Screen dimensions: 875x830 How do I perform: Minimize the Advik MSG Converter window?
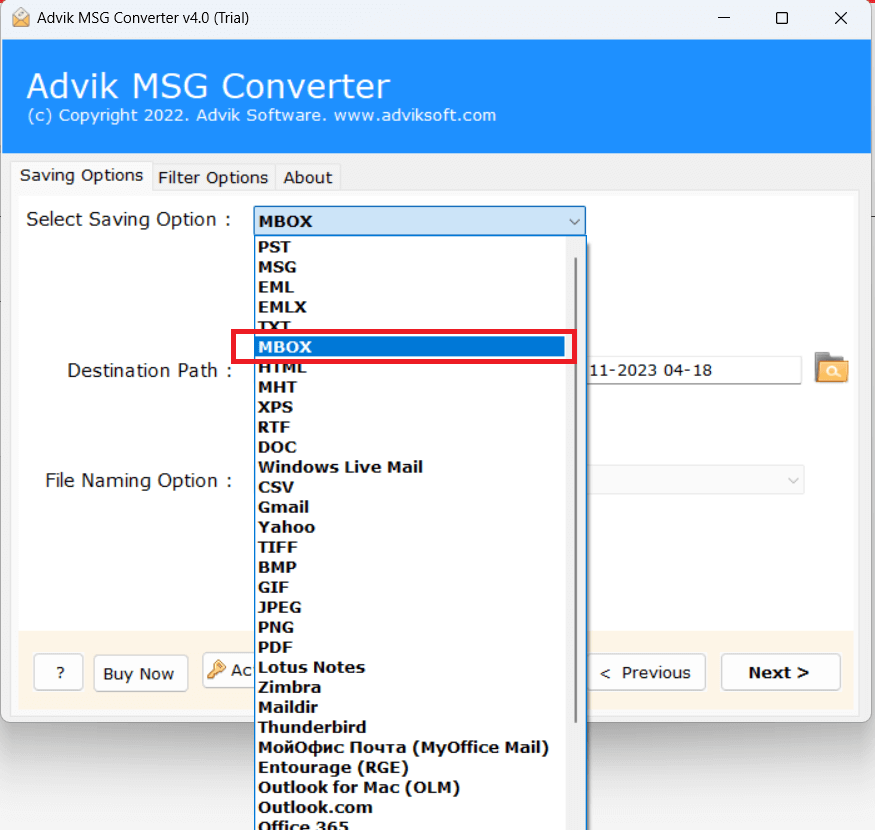724,18
